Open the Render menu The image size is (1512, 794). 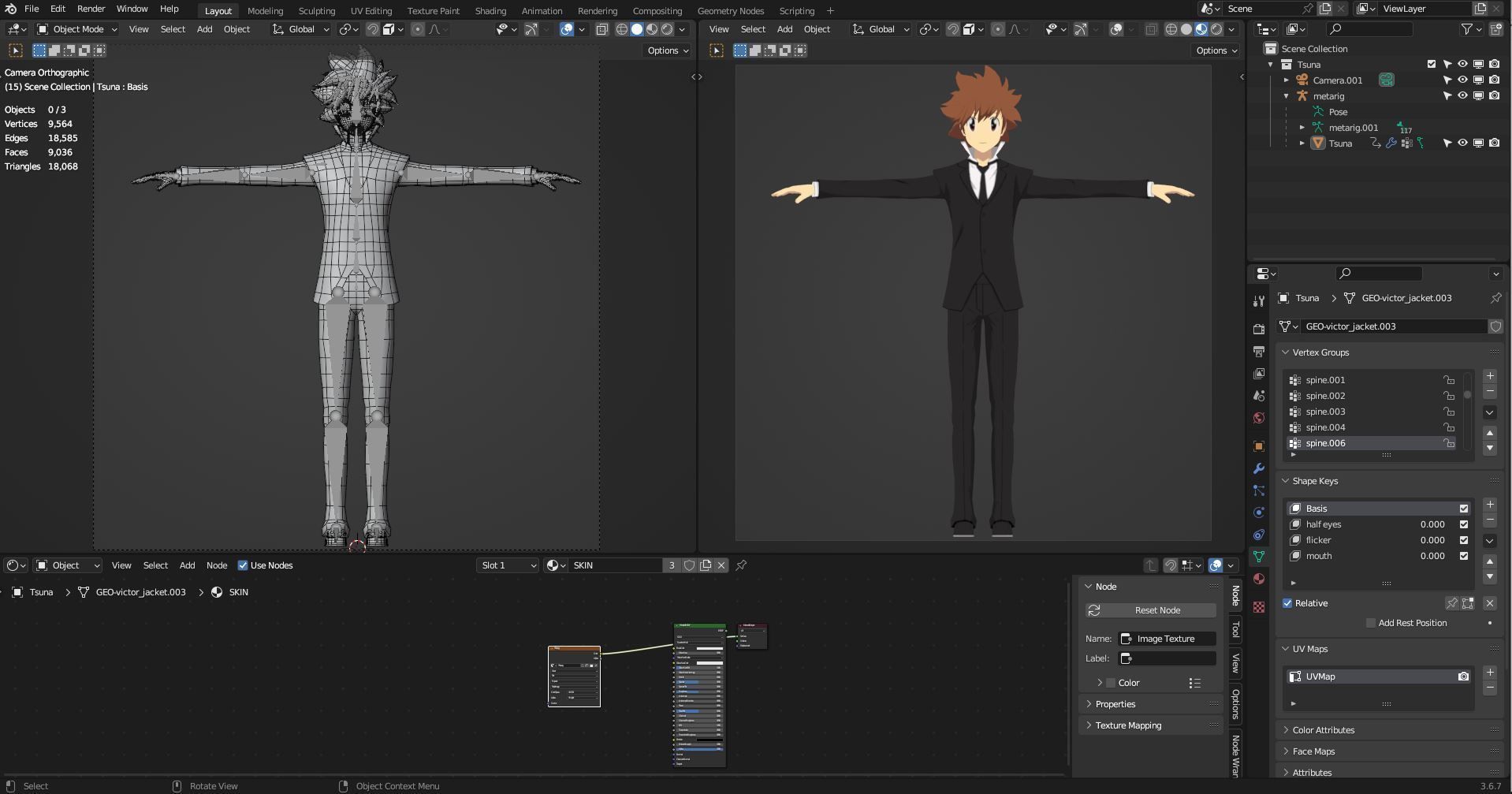tap(91, 9)
